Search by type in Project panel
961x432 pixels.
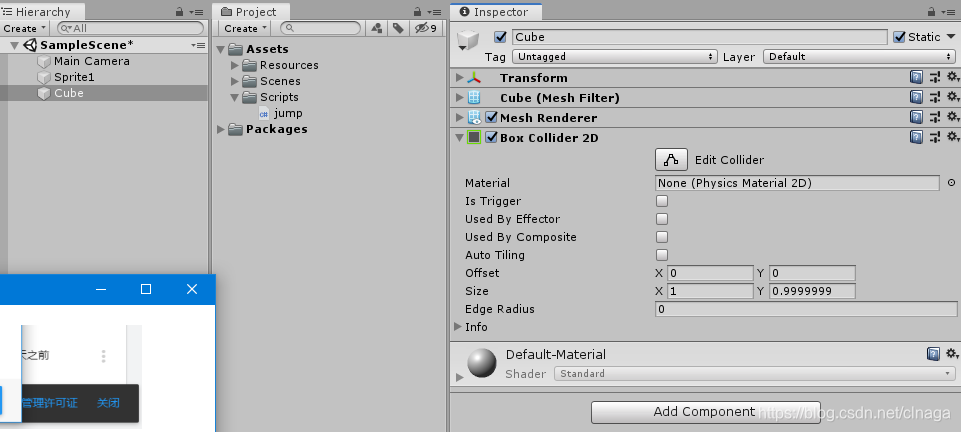[376, 28]
